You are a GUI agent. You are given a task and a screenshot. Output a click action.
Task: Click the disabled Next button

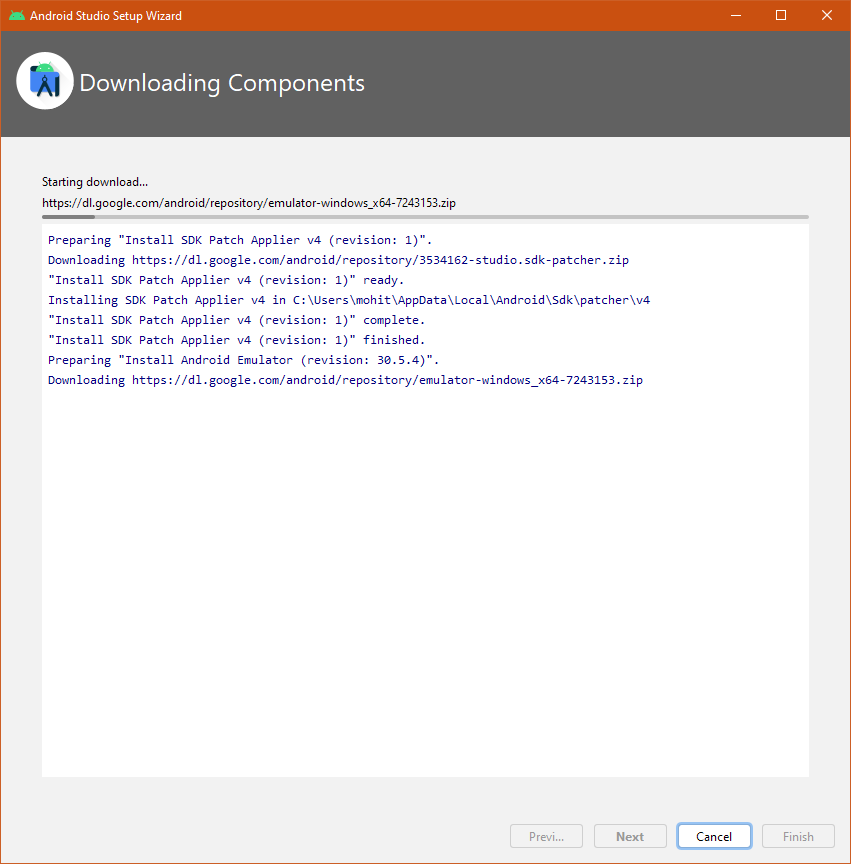pyautogui.click(x=630, y=837)
